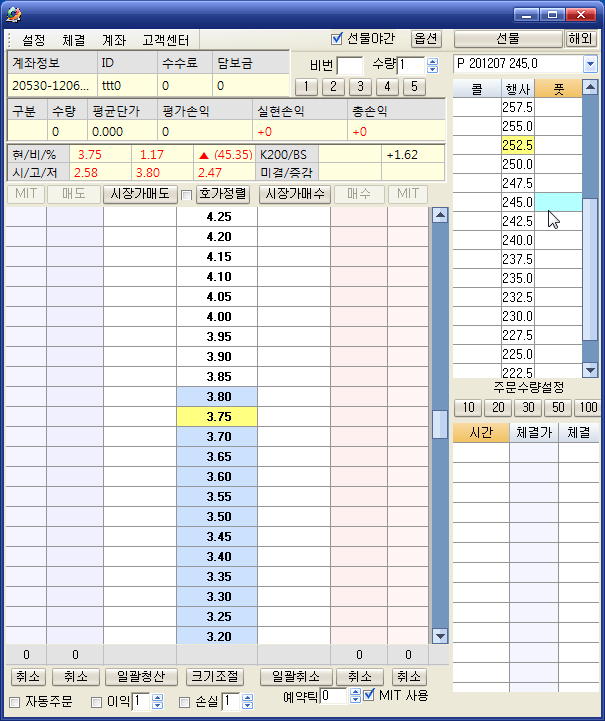Click the 호가정렬 button
Viewport: 605px width, 721px height.
tap(223, 194)
